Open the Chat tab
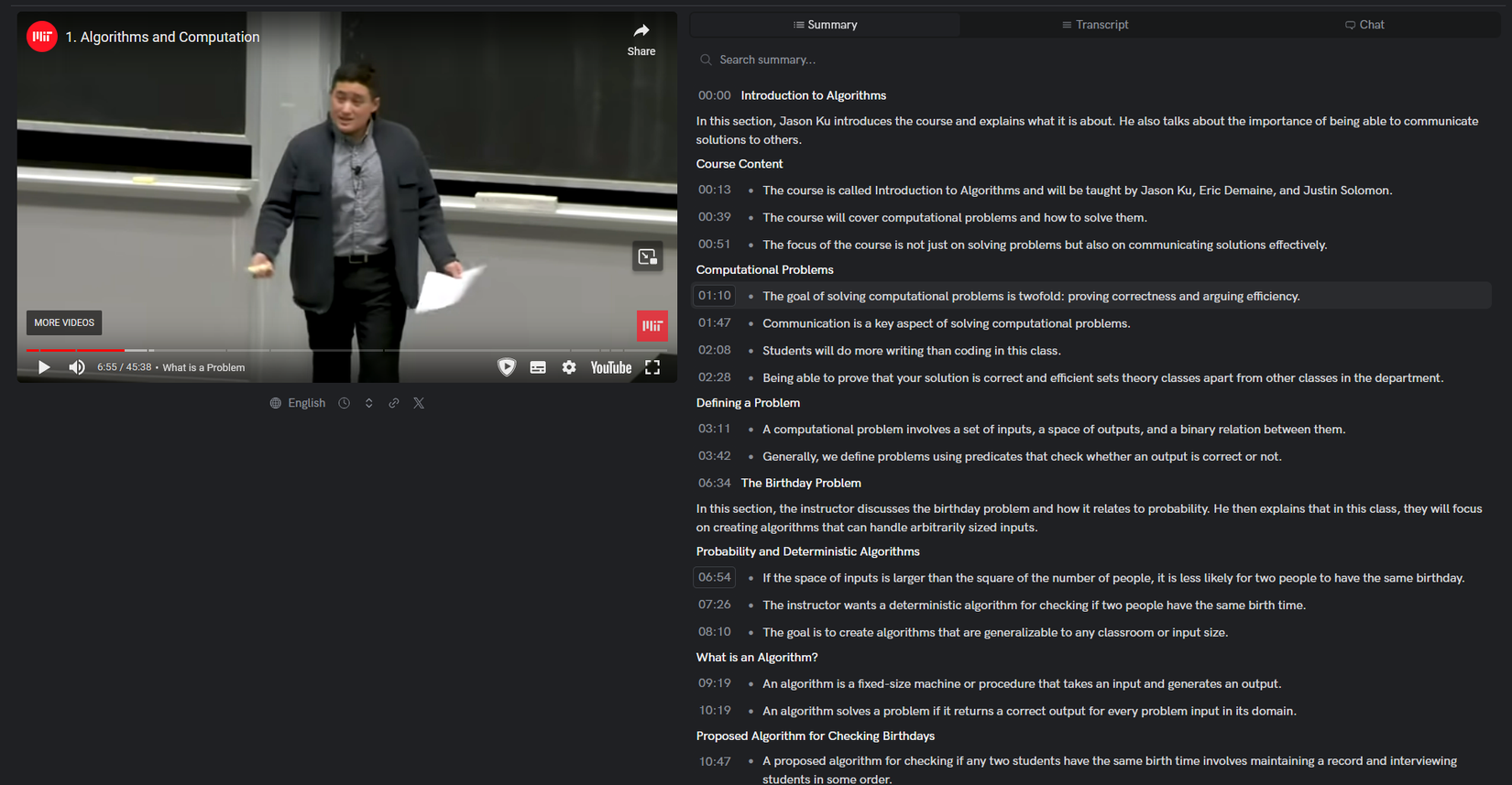This screenshot has height=785, width=1512. point(1364,25)
